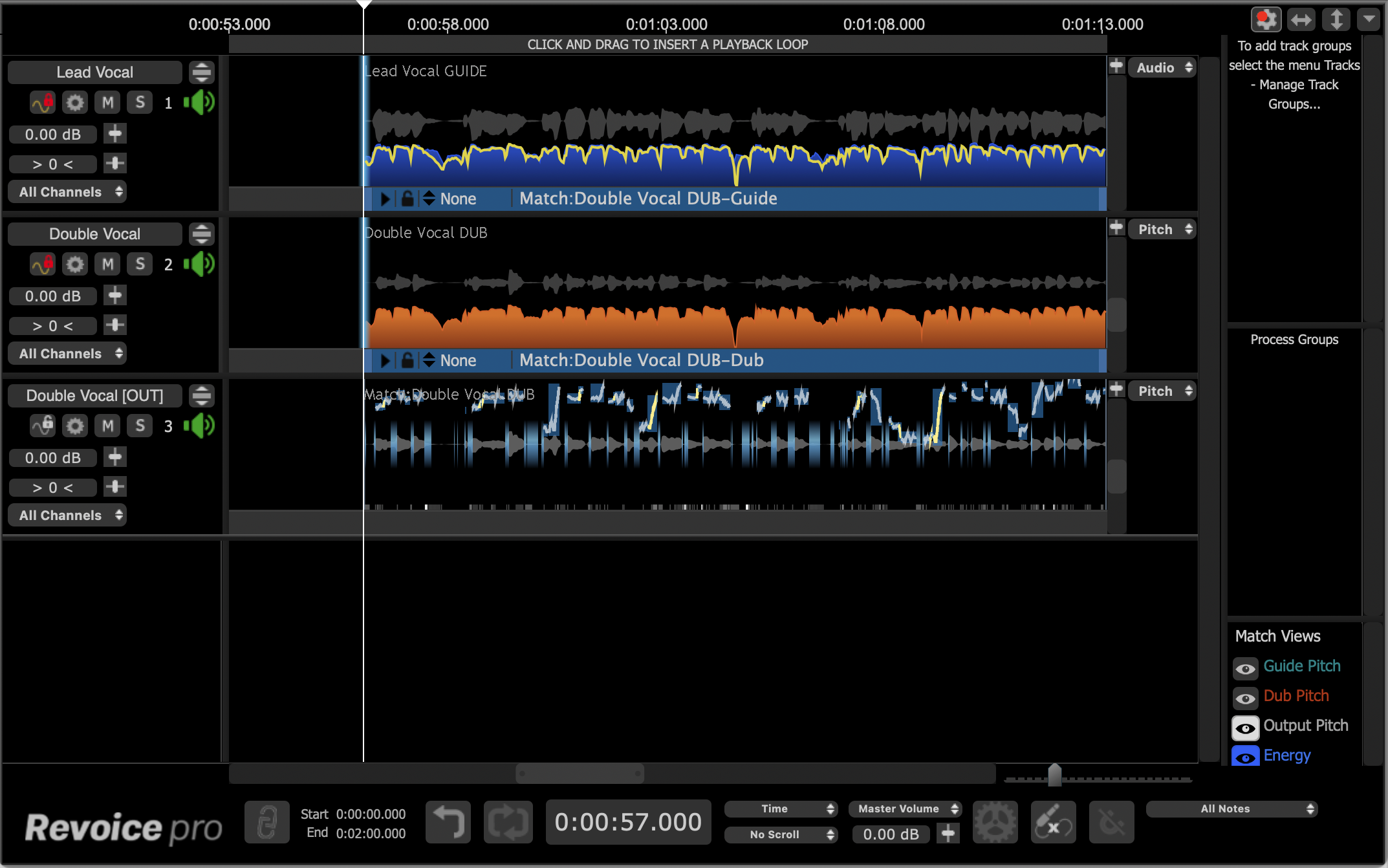Open the Master Volume dropdown
The height and width of the screenshot is (868, 1388).
pyautogui.click(x=905, y=809)
